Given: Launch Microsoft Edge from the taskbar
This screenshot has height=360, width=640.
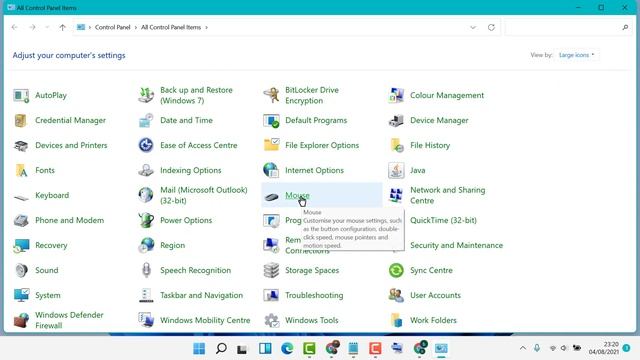Looking at the screenshot, I should tap(287, 349).
